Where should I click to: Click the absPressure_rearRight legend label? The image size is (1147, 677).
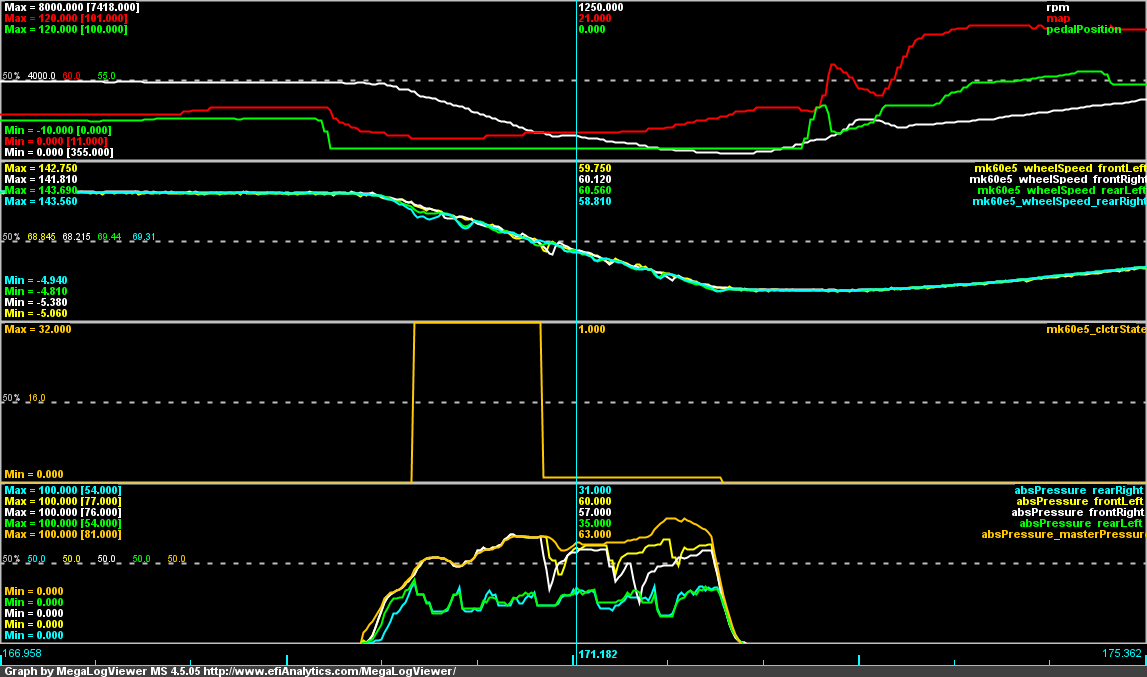point(1079,489)
